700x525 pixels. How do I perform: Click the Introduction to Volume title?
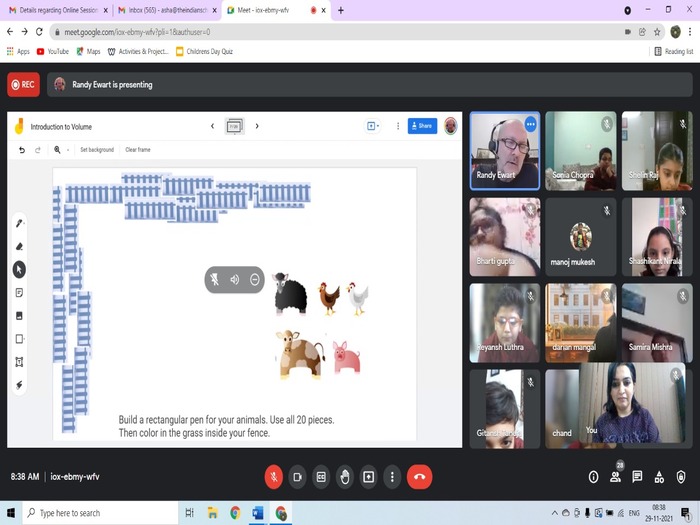coord(61,127)
